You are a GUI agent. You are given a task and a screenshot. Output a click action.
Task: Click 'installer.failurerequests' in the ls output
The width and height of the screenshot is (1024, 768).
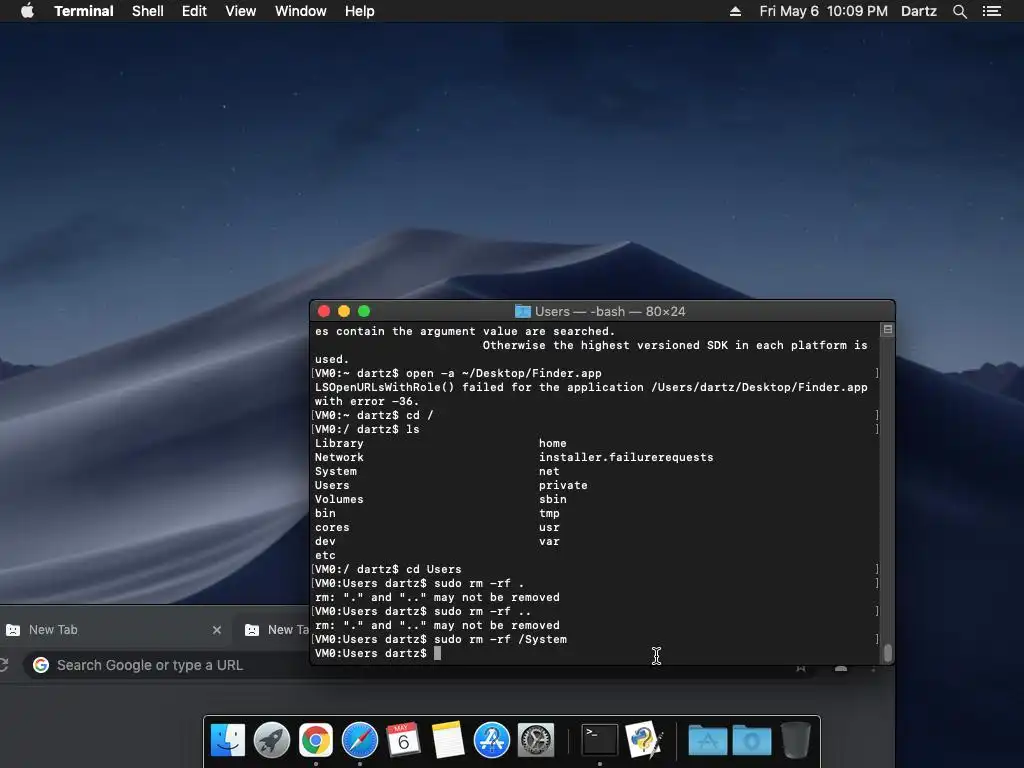point(626,457)
